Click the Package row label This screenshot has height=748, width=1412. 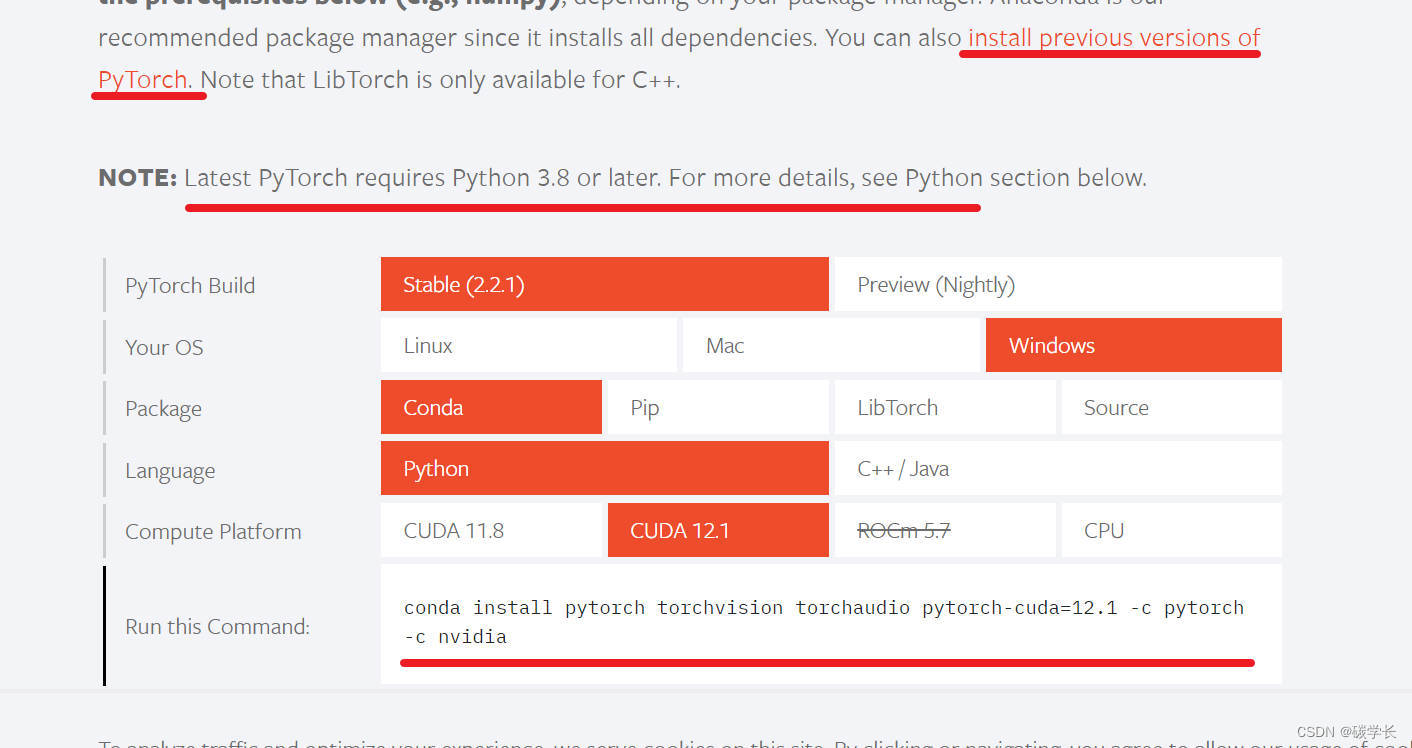click(163, 409)
